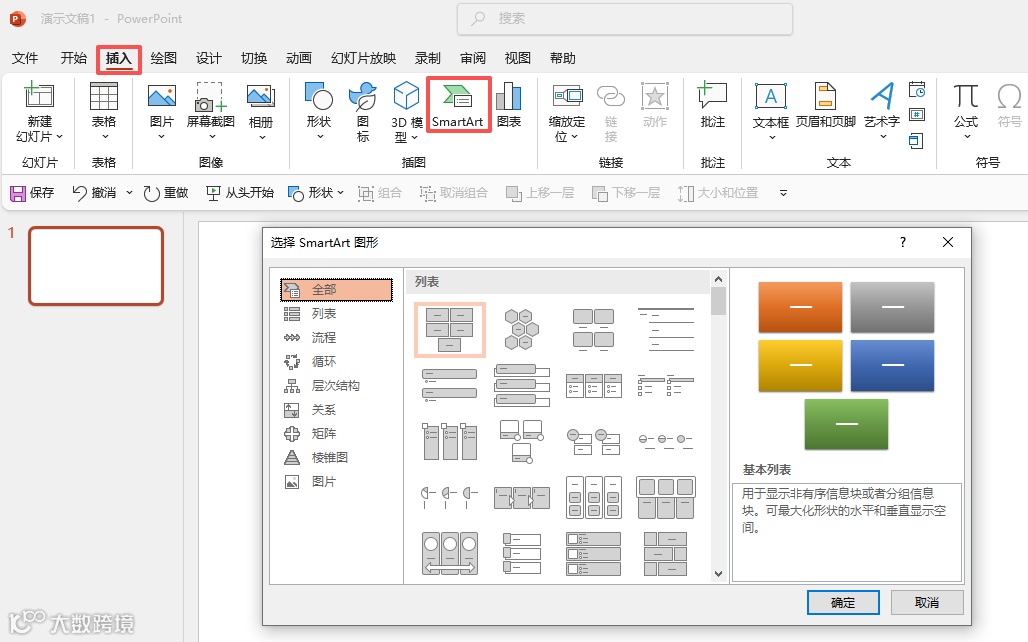Click the search (搜索) box
Screen dimensions: 1028x642
[x=625, y=19]
